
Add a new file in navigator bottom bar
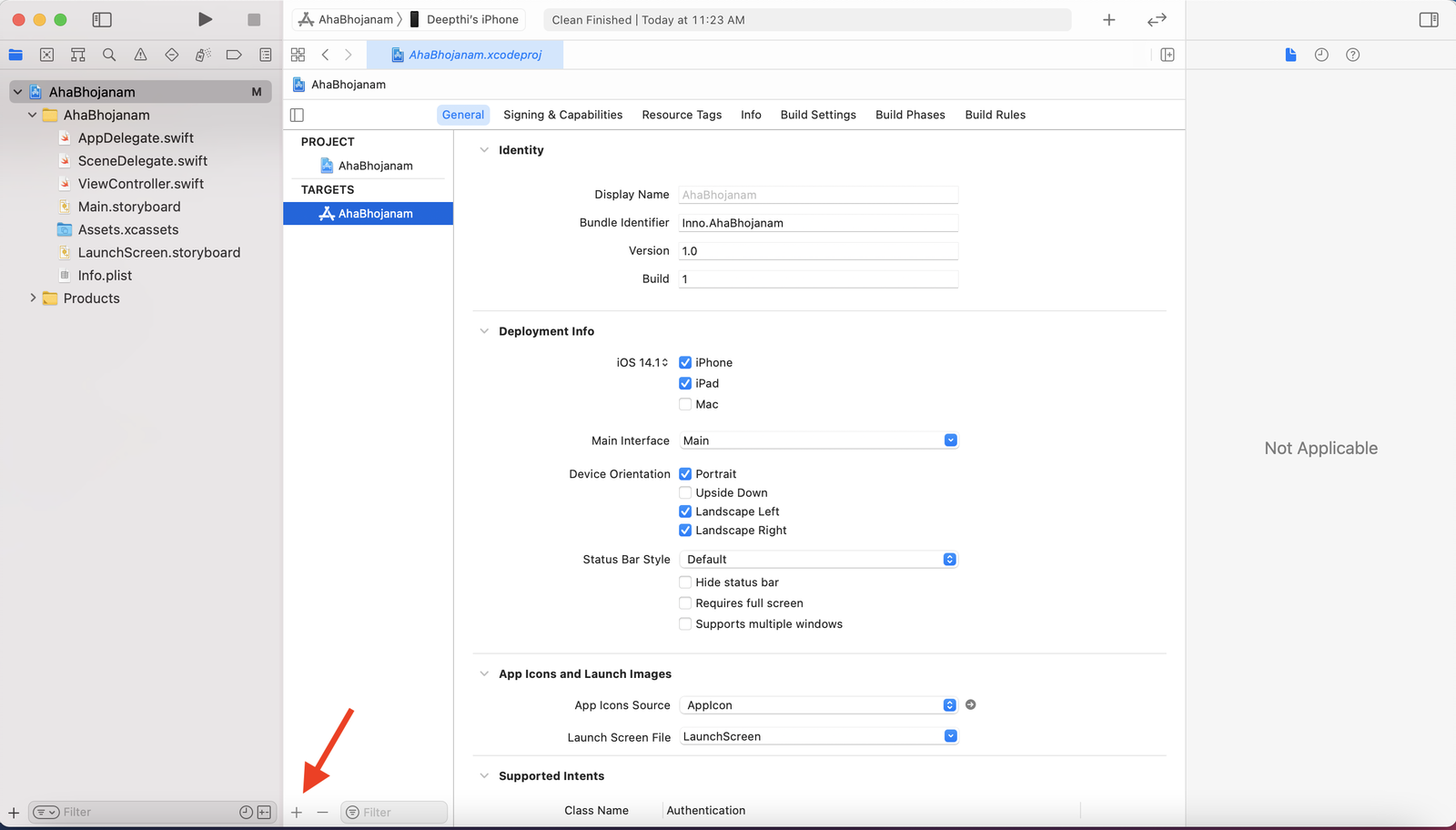(x=14, y=812)
